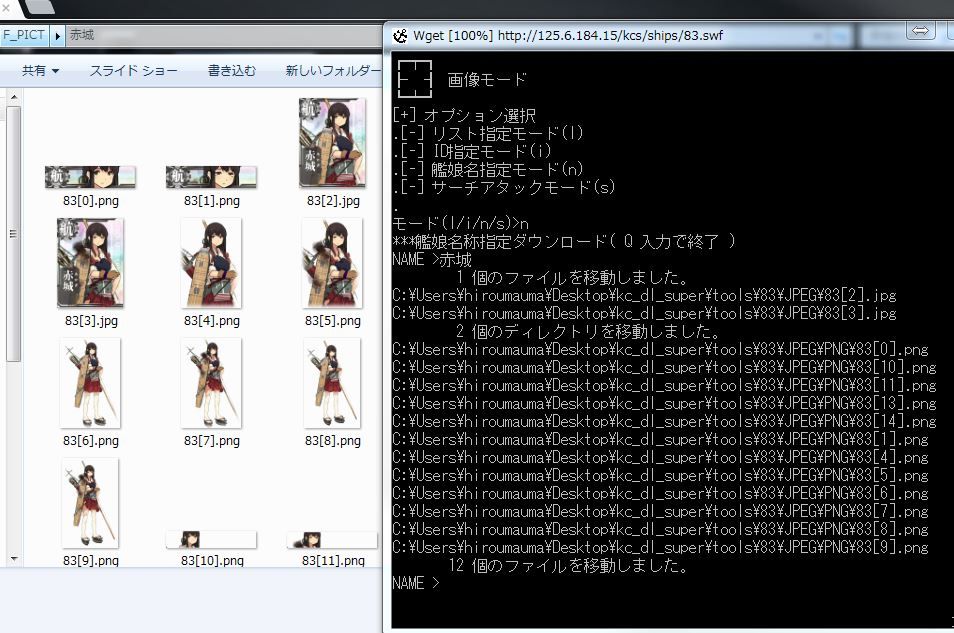954x633 pixels.
Task: Click the 83[9].png file name
Action: coord(91,560)
